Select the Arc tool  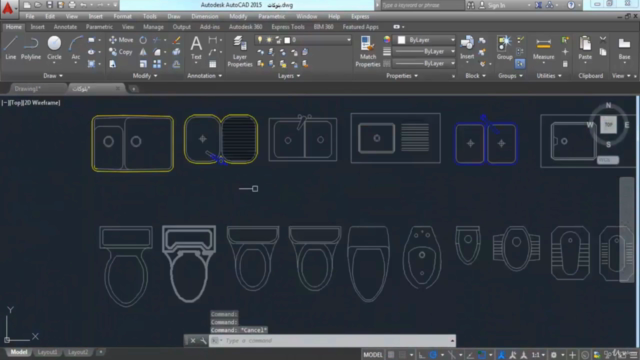[x=76, y=48]
